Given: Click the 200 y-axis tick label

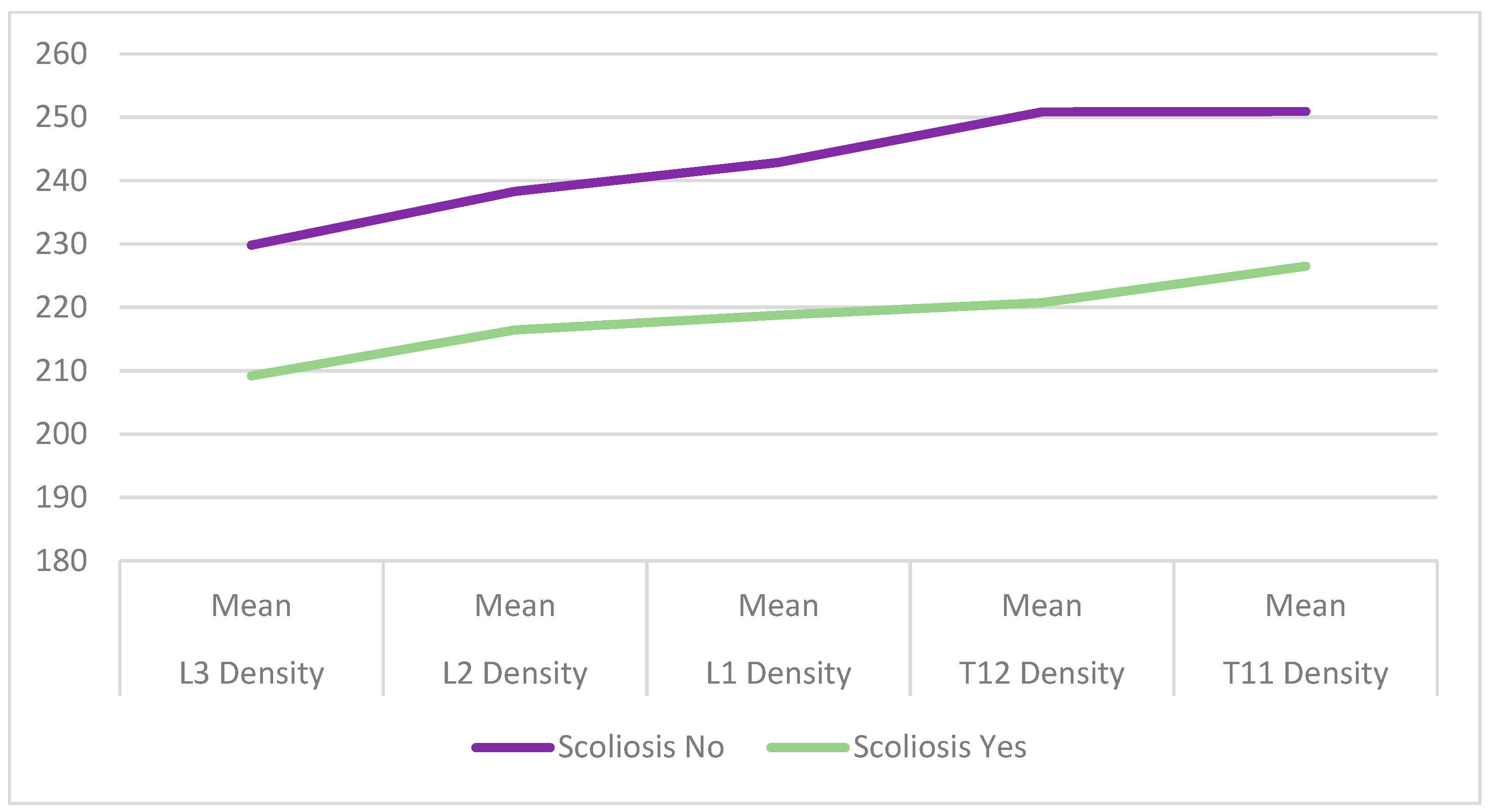Looking at the screenshot, I should [61, 434].
